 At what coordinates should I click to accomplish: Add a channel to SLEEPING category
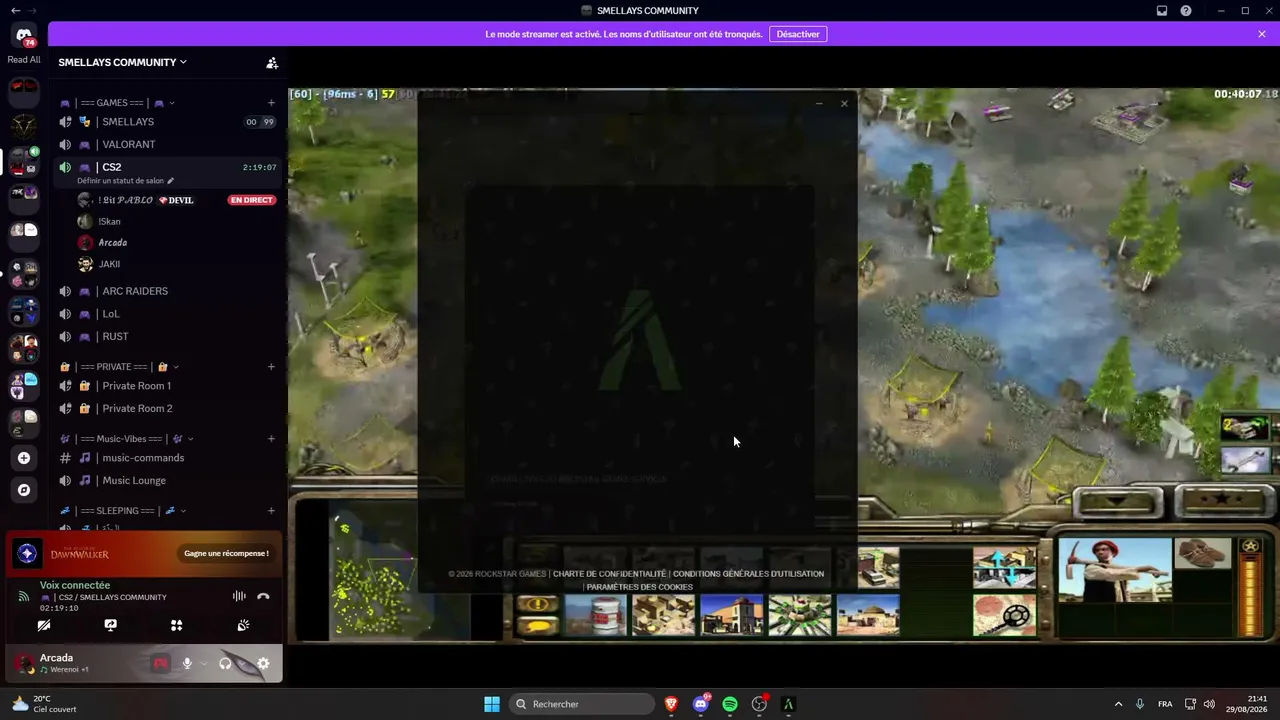(x=271, y=511)
